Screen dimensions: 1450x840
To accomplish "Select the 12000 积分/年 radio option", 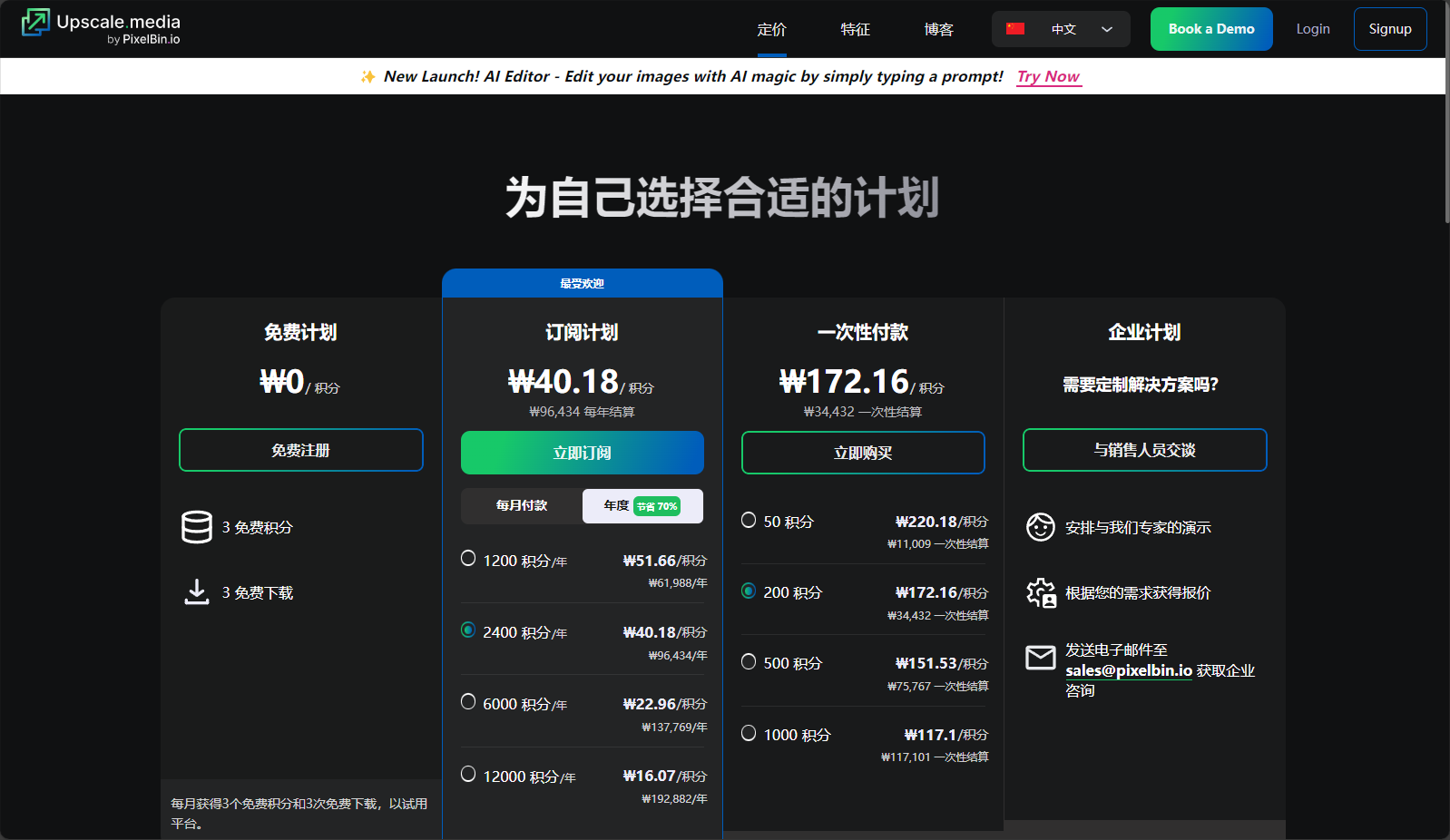I will [468, 774].
